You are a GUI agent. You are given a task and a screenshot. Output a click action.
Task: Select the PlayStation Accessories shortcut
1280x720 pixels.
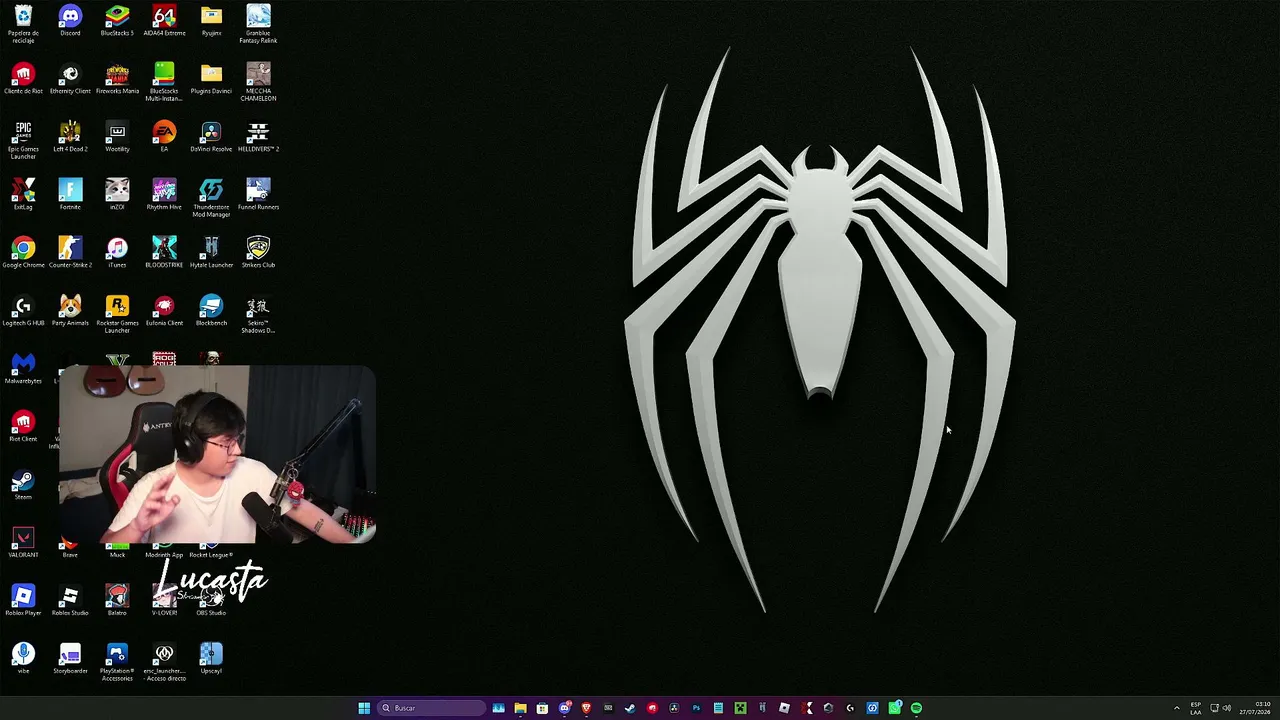[x=117, y=662]
